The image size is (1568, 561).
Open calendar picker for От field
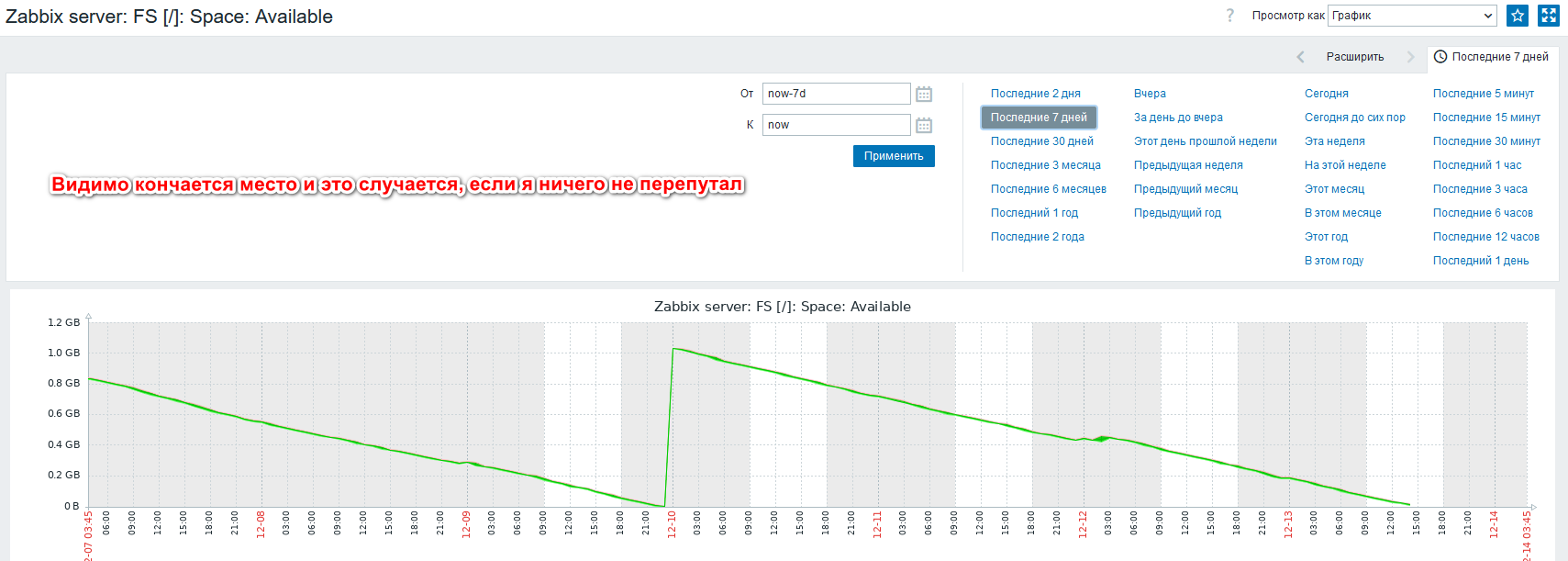pyautogui.click(x=924, y=94)
